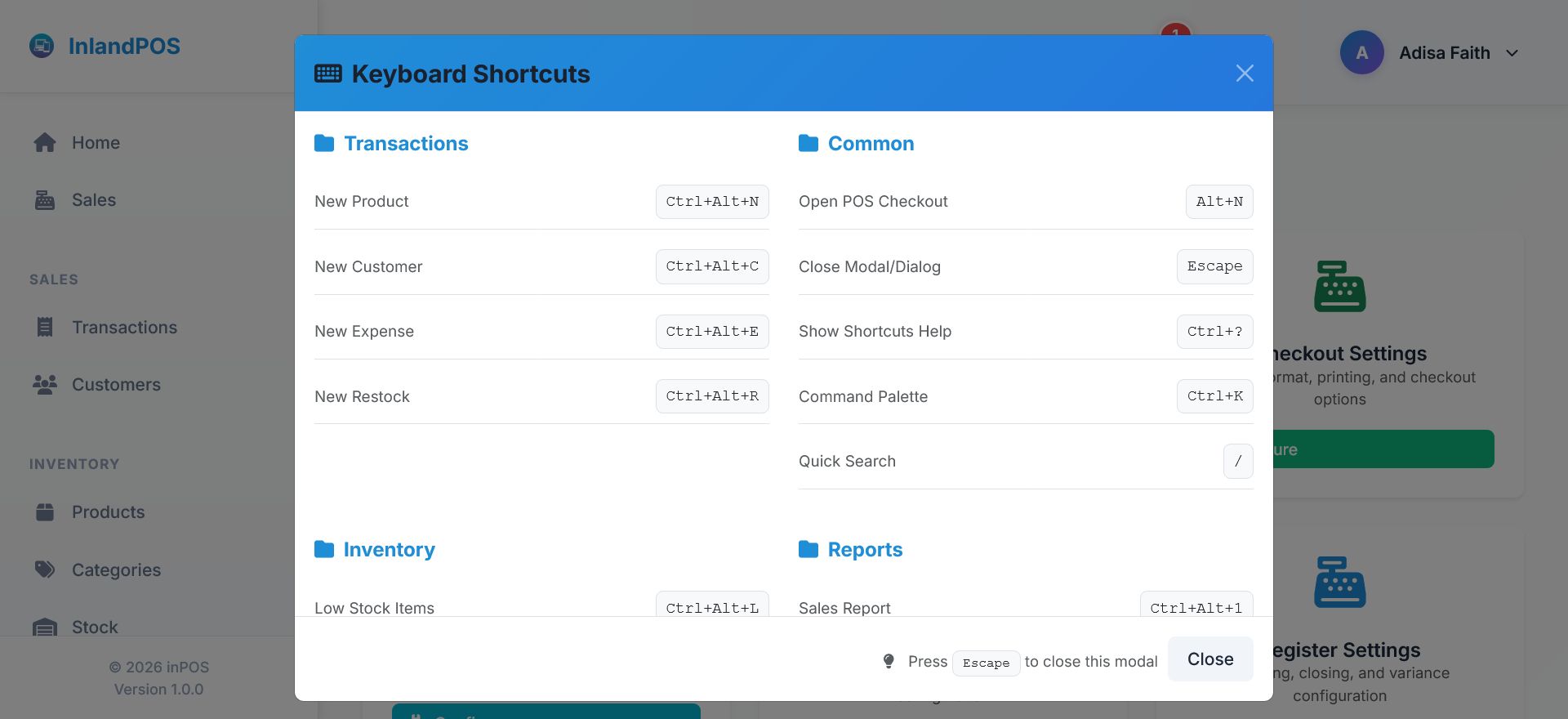Viewport: 1568px width, 719px height.
Task: Click the Close button in modal footer
Action: [1209, 659]
